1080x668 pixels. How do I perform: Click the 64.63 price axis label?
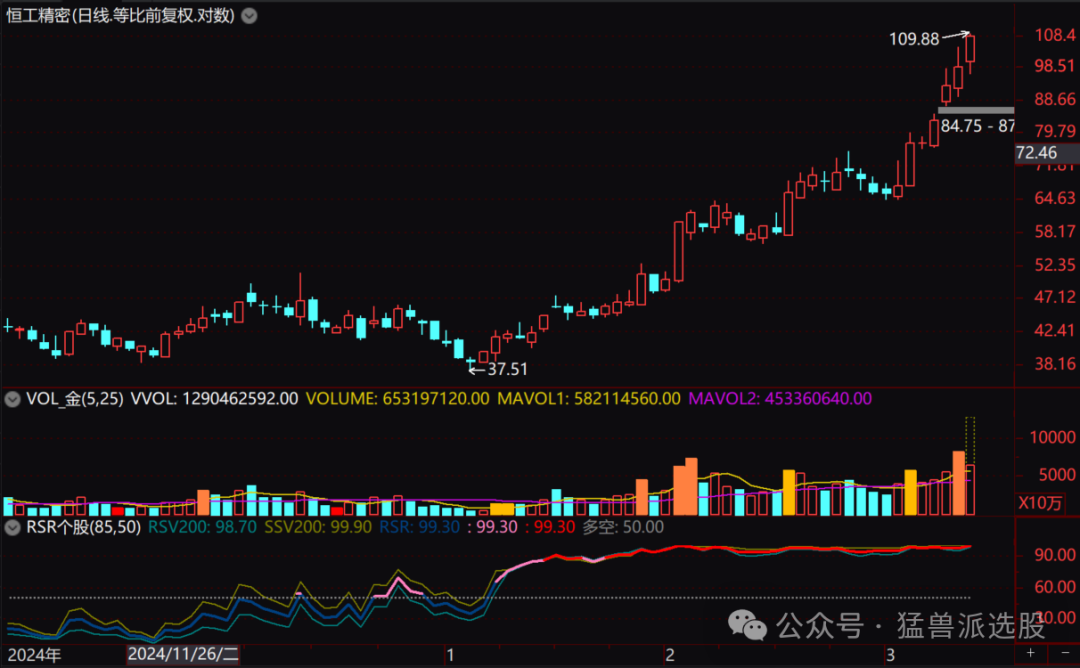coord(1055,198)
